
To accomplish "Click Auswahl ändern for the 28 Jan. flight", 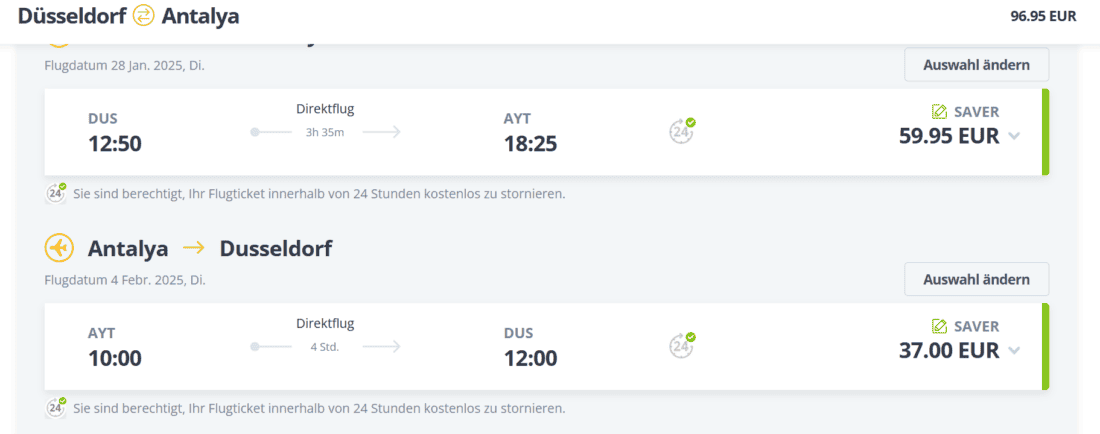I will [x=976, y=65].
